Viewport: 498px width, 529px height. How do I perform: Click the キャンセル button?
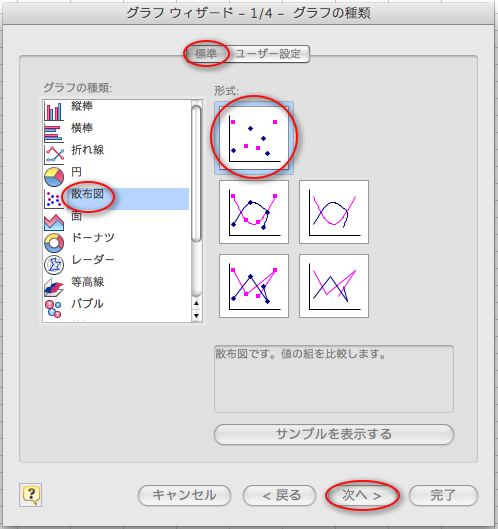tap(184, 495)
